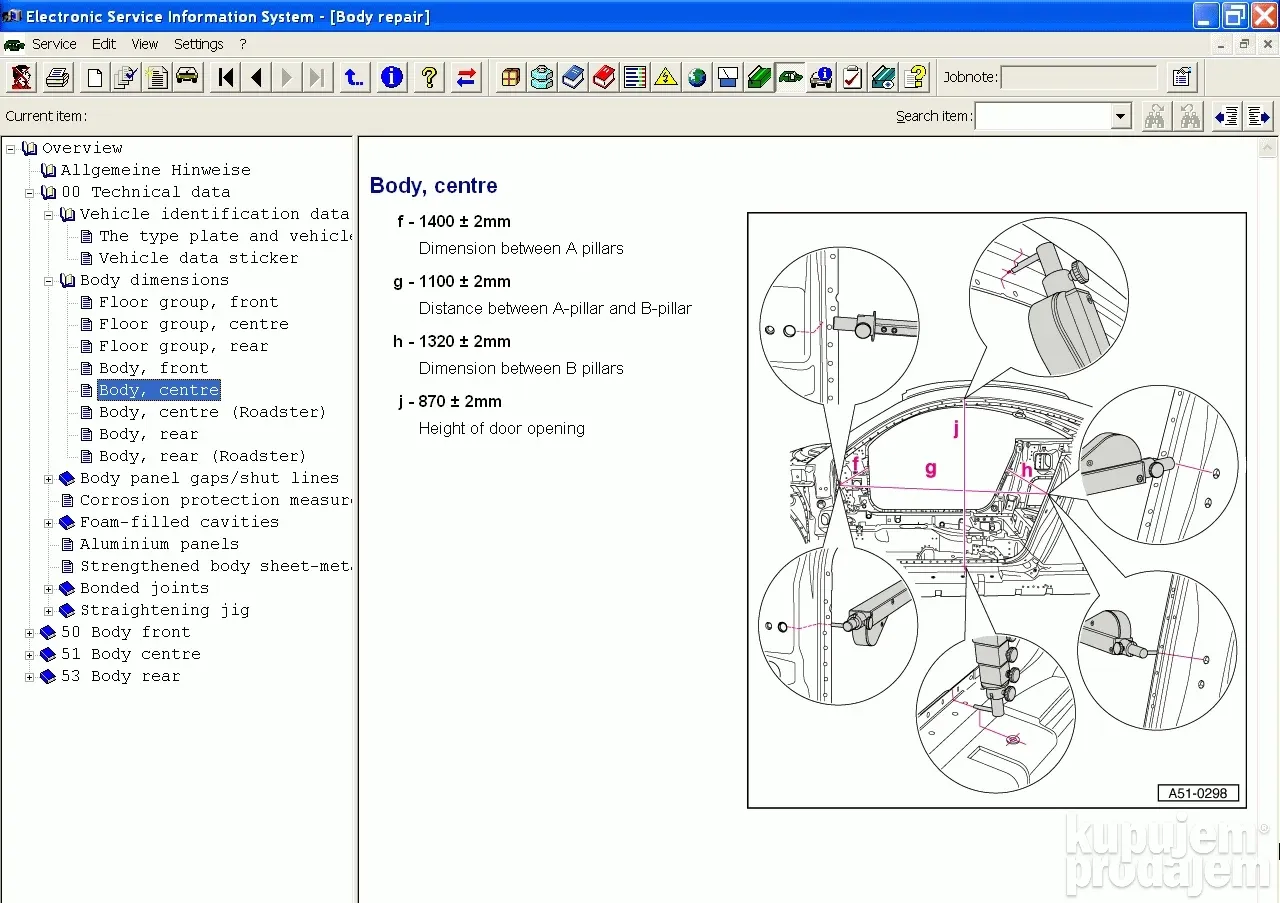The width and height of the screenshot is (1280, 903).
Task: Open the View menu
Action: point(145,44)
